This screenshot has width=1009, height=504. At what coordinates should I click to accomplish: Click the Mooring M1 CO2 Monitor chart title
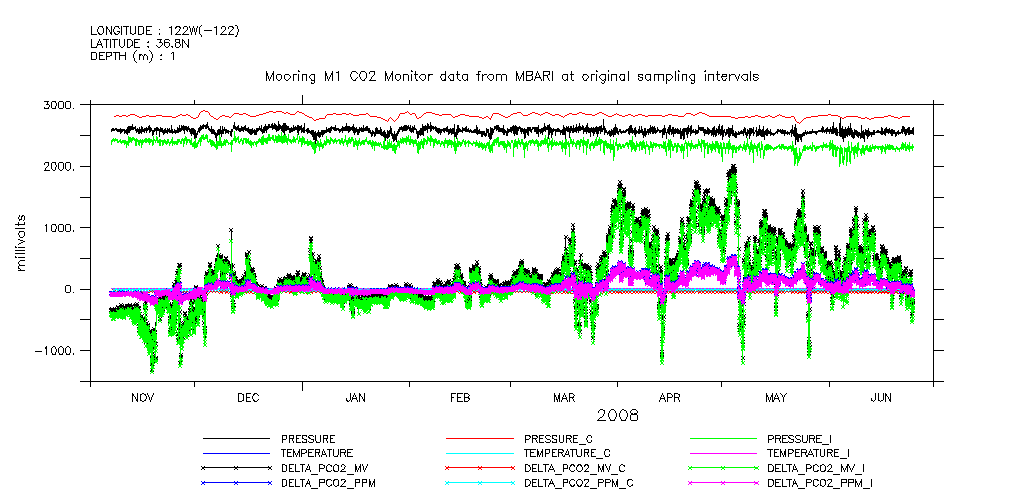pos(511,76)
